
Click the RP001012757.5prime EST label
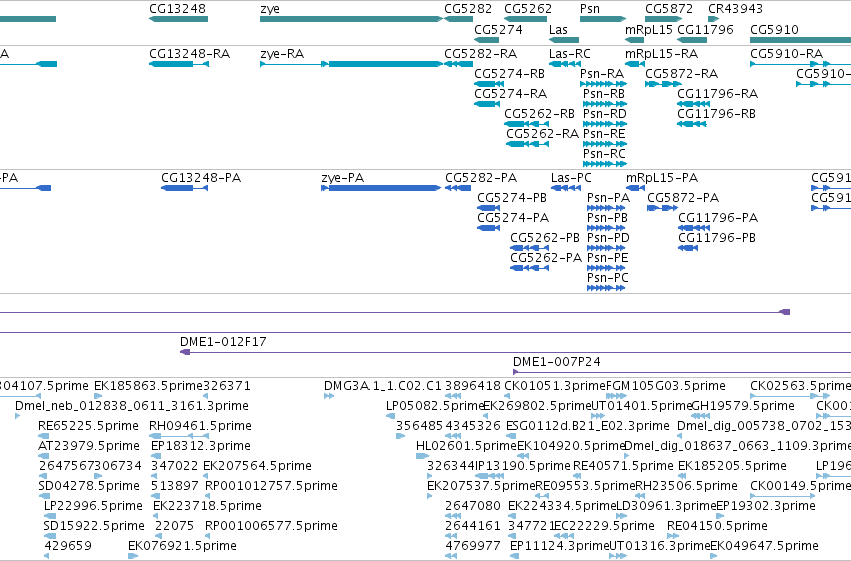tap(271, 486)
